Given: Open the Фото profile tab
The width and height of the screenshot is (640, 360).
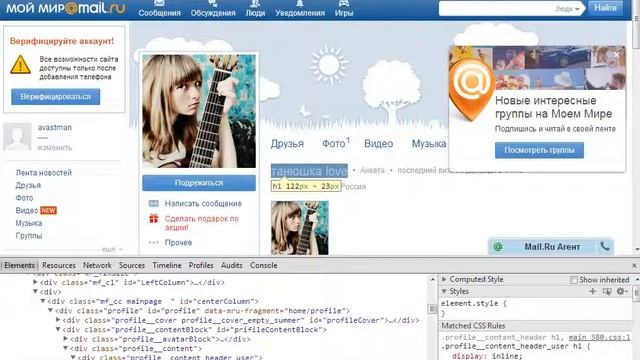Looking at the screenshot, I should tap(333, 144).
